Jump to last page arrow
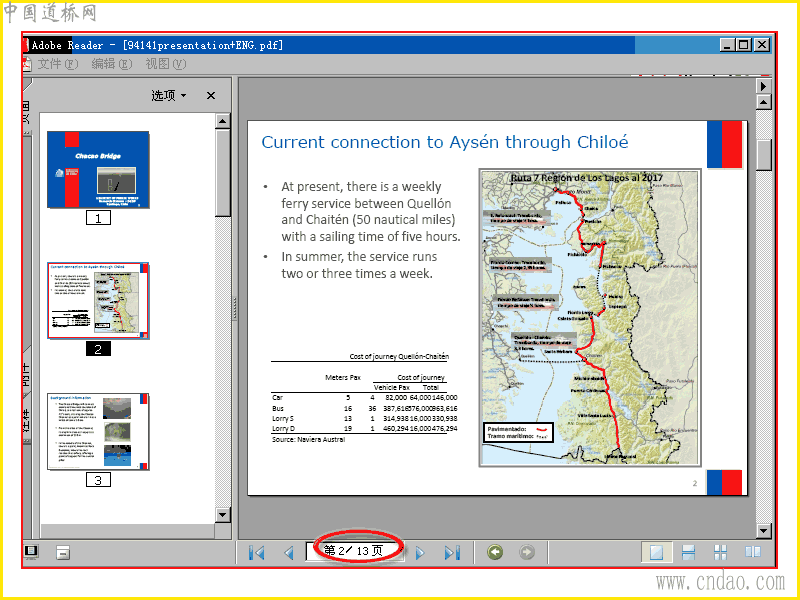This screenshot has width=800, height=600. 452,553
